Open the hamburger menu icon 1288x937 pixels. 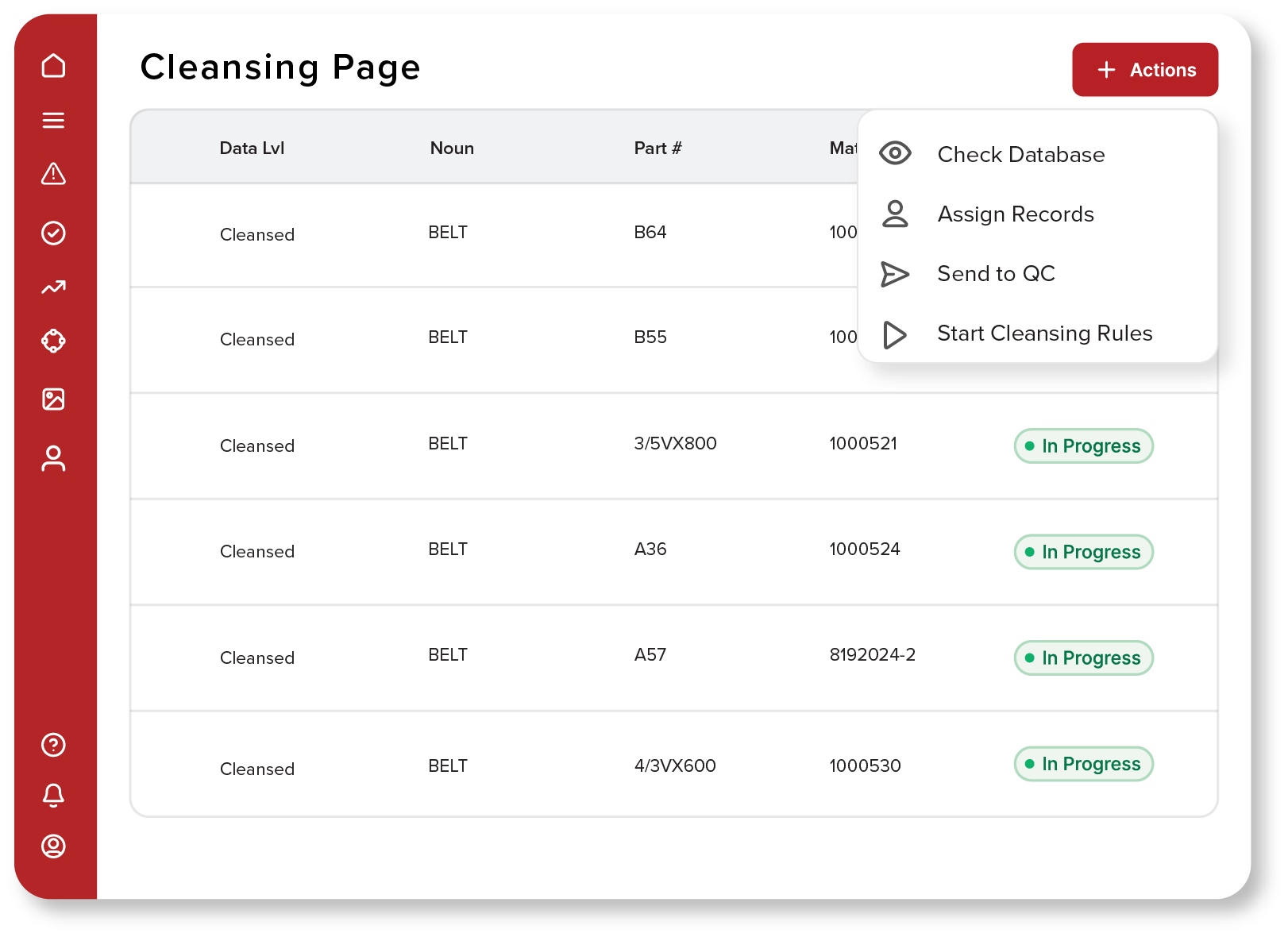point(53,120)
